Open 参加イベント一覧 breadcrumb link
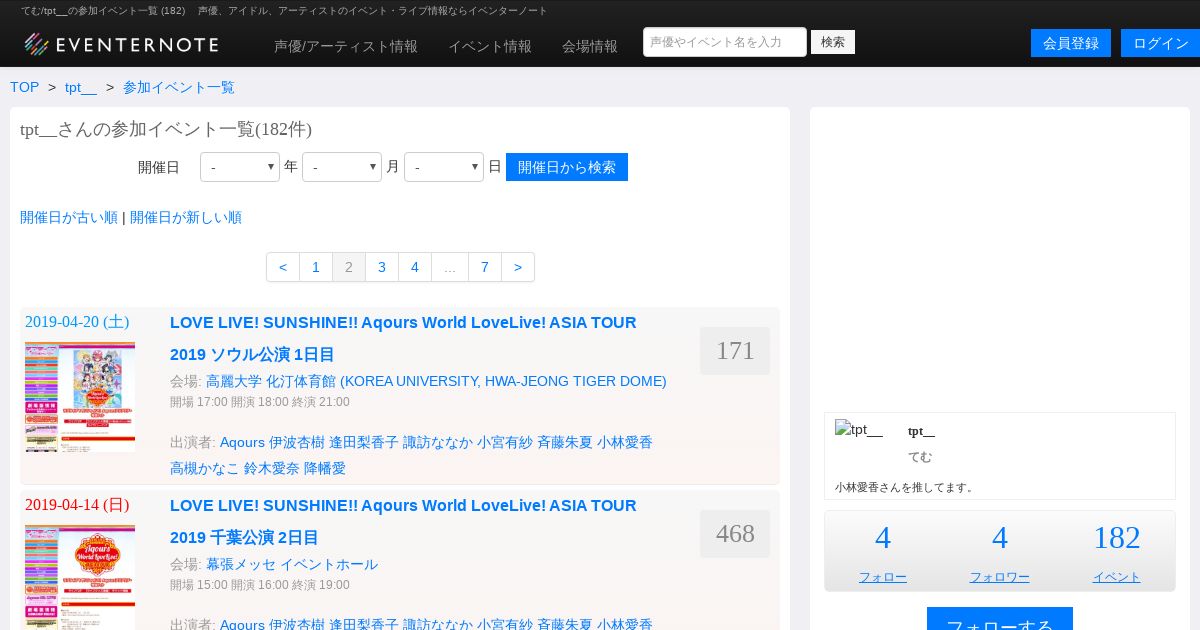This screenshot has height=630, width=1200. click(179, 87)
